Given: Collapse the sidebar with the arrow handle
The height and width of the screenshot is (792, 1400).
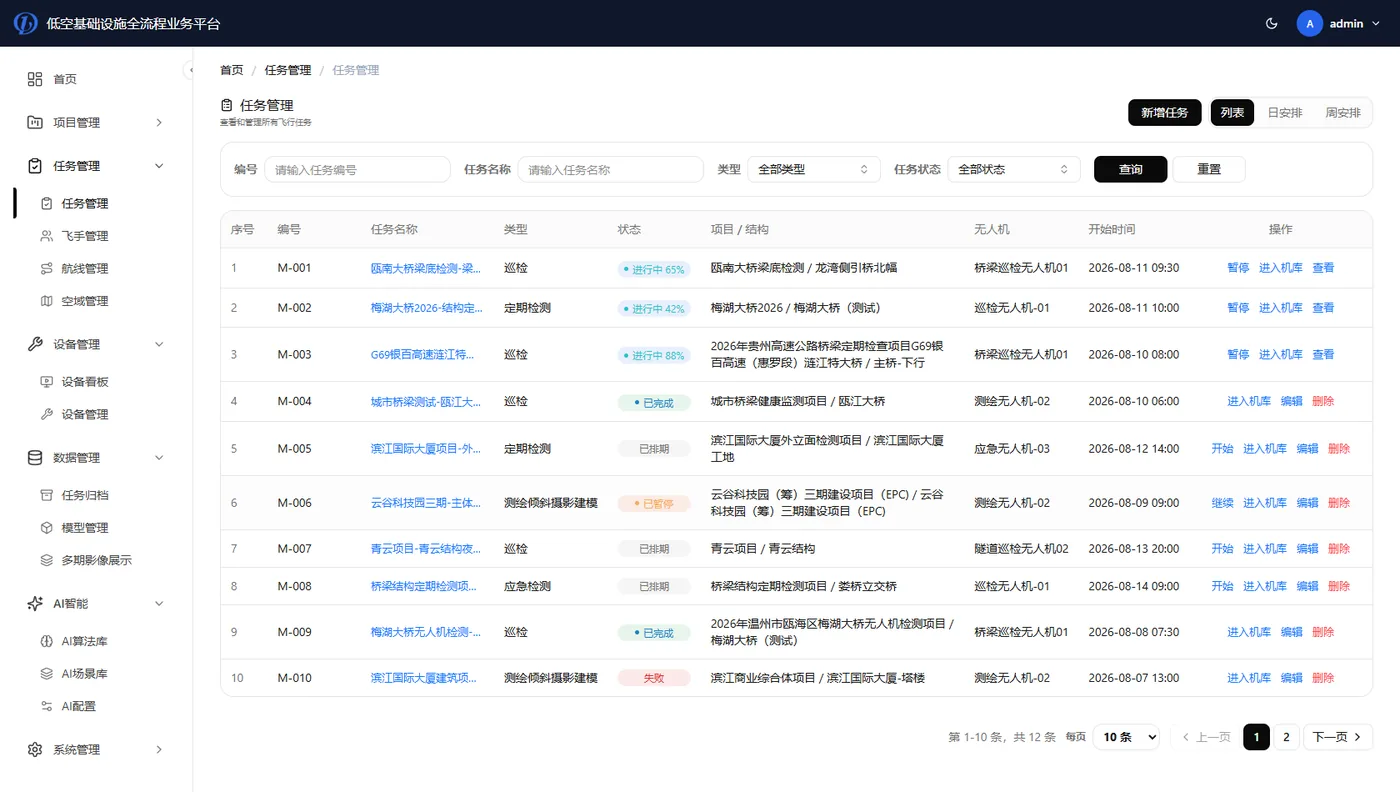Looking at the screenshot, I should pos(188,69).
